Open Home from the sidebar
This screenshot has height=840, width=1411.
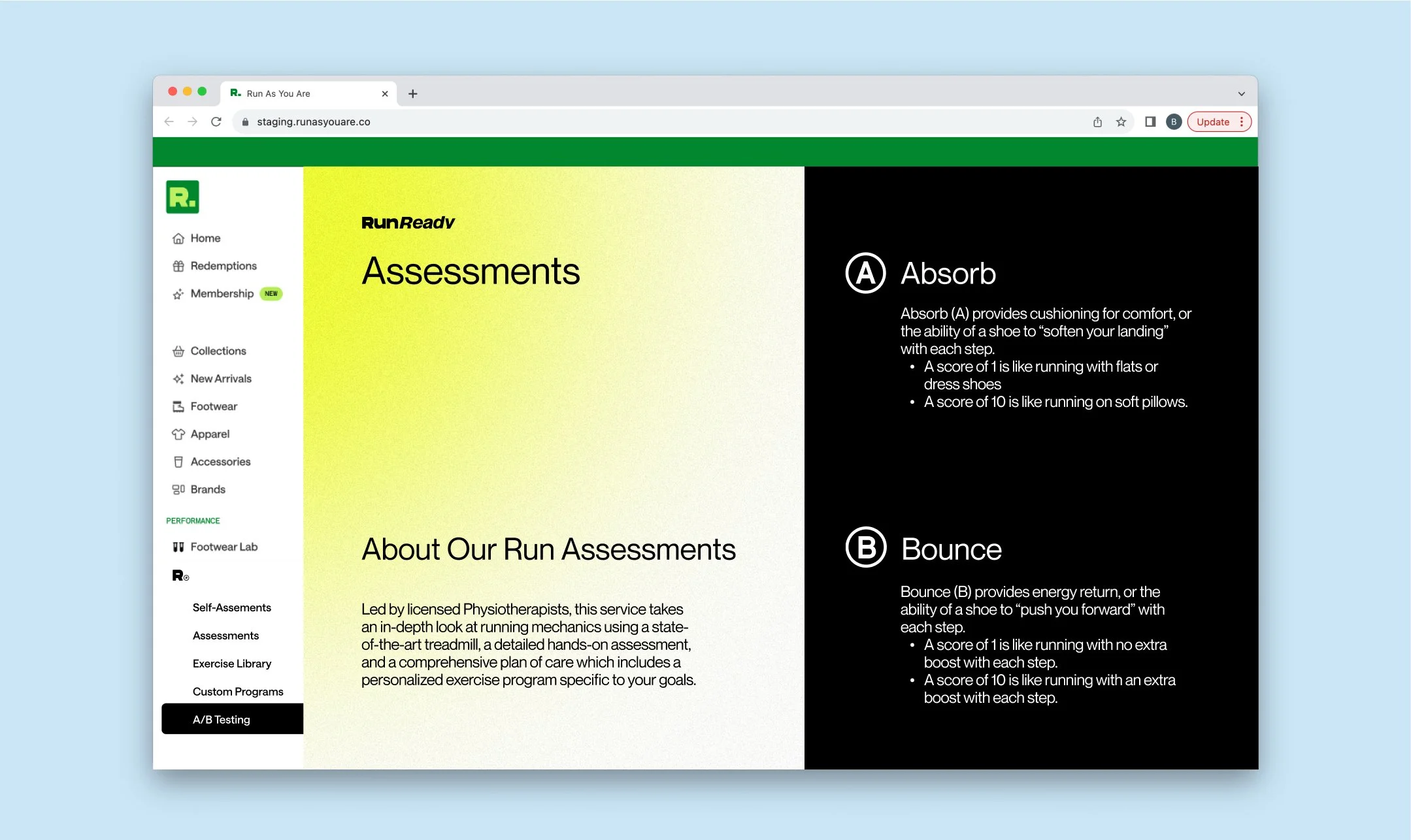[205, 238]
